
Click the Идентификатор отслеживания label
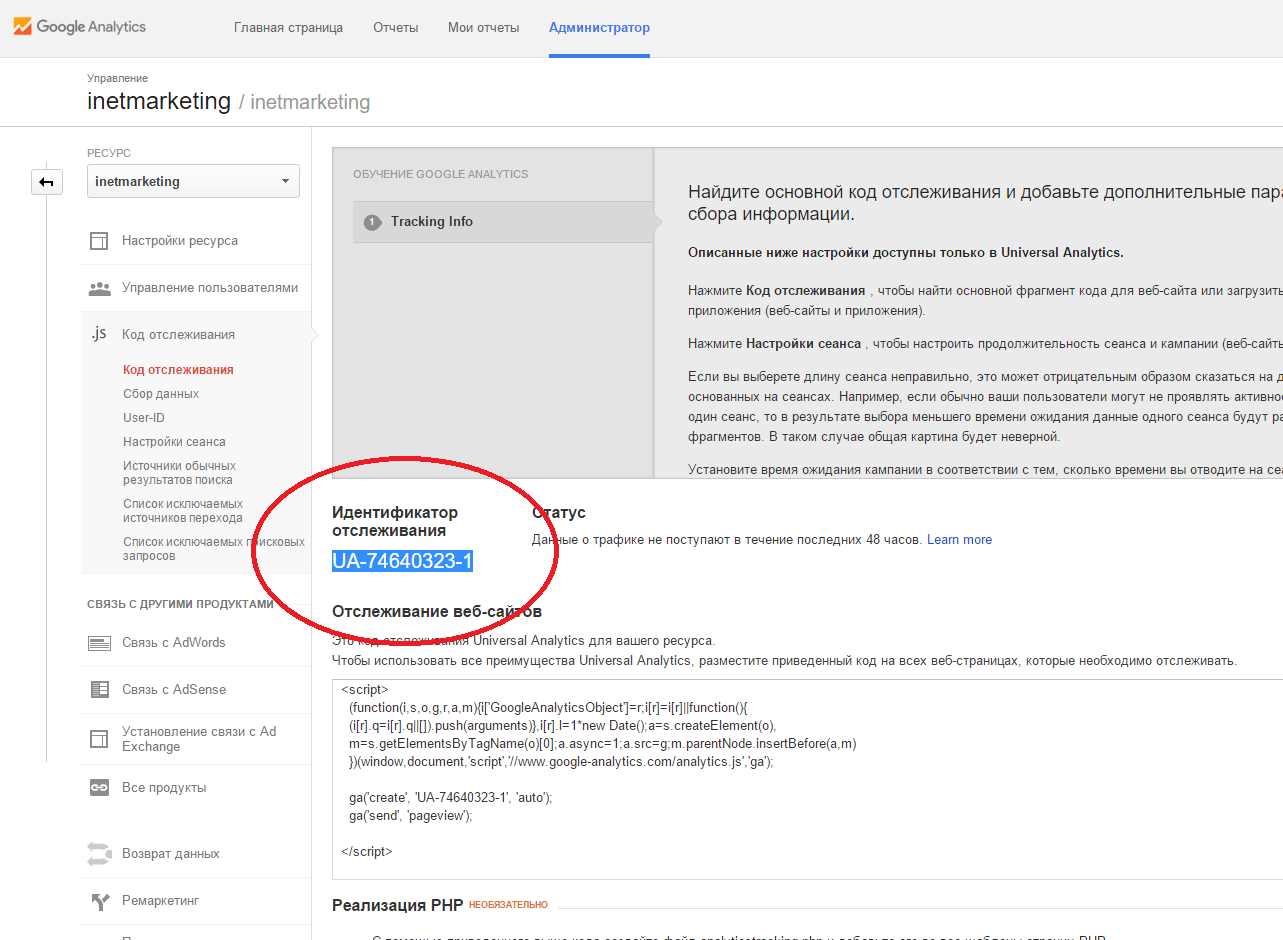coord(395,522)
